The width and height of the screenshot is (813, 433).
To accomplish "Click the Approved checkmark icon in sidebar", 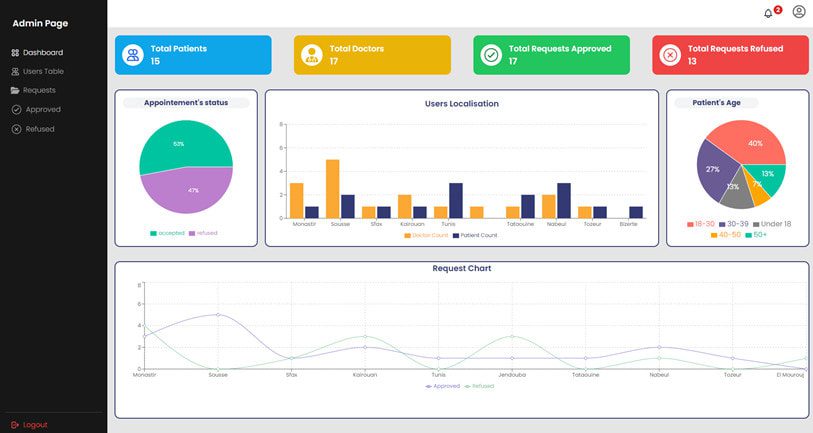I will pyautogui.click(x=17, y=109).
